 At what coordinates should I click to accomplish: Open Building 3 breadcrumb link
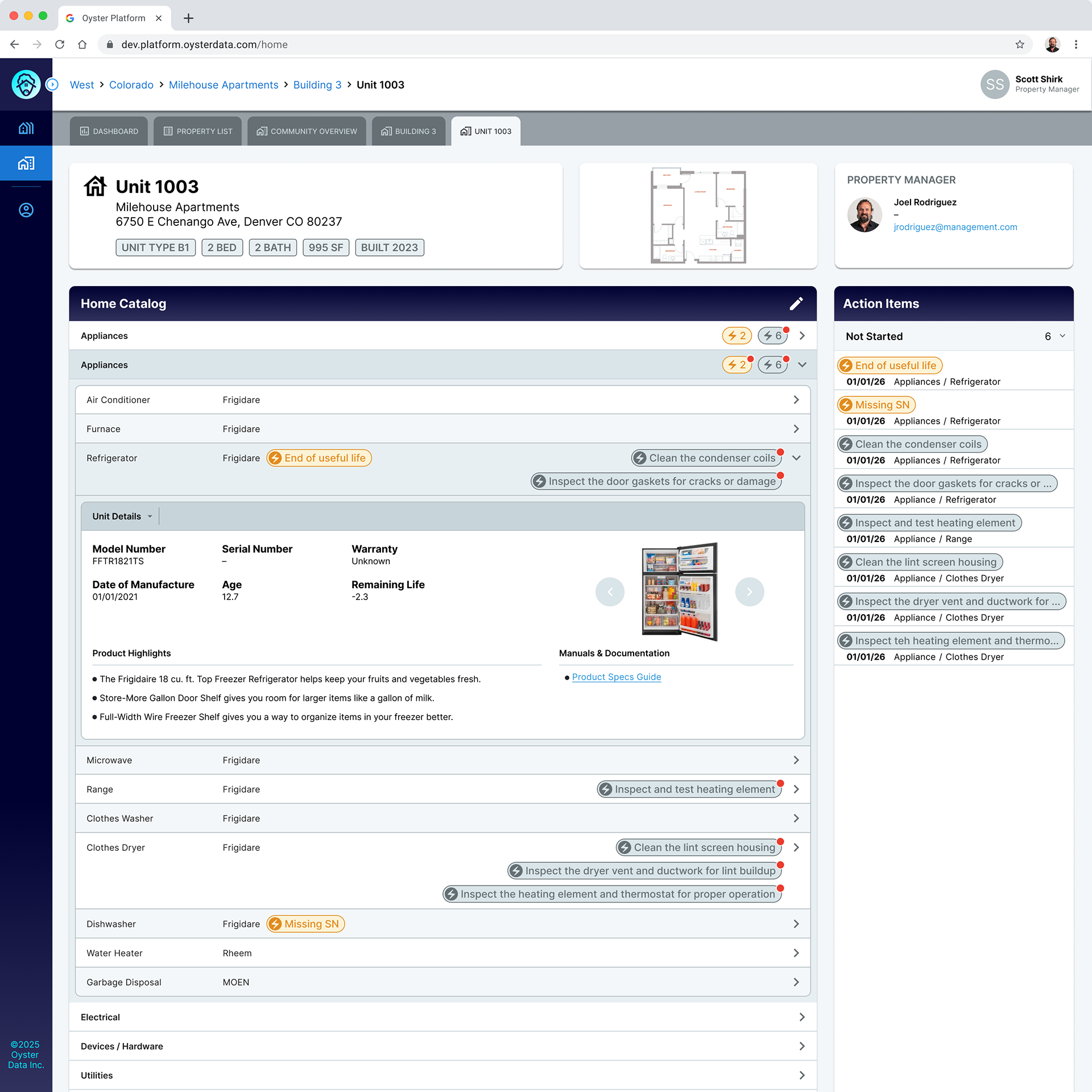317,85
